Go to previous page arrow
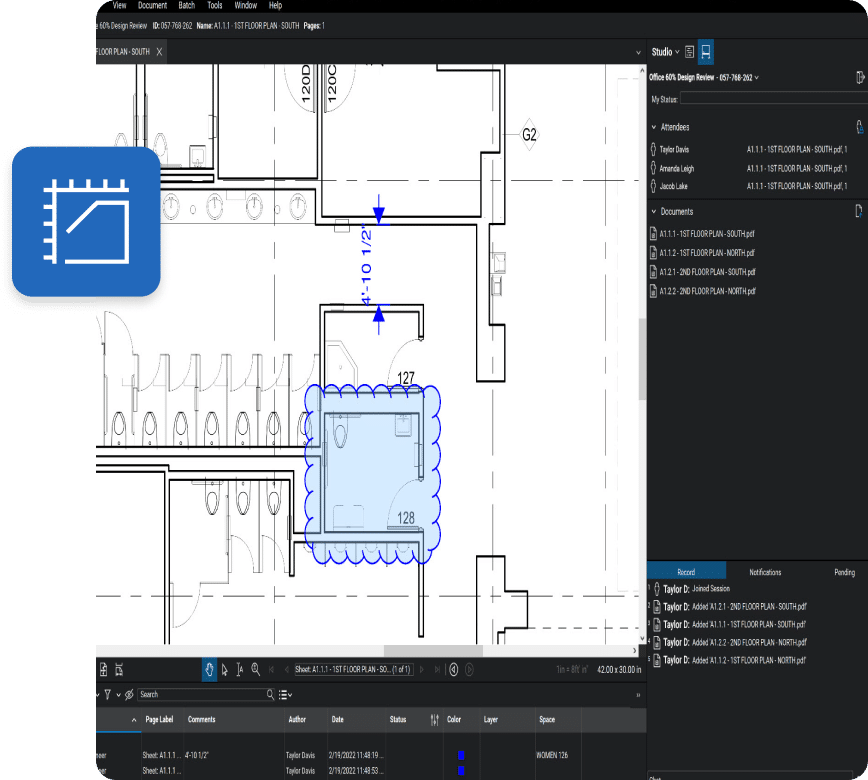The image size is (868, 780). [x=286, y=670]
